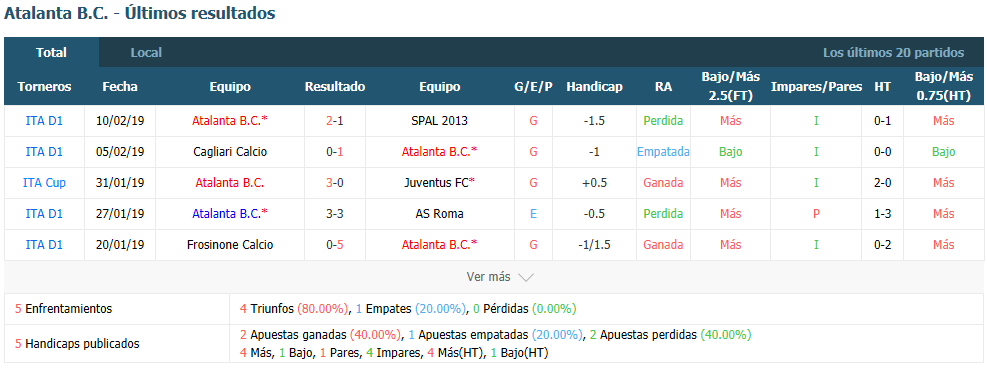Click Los últimos 20 partidos label
This screenshot has height=370, width=987.
(x=893, y=53)
